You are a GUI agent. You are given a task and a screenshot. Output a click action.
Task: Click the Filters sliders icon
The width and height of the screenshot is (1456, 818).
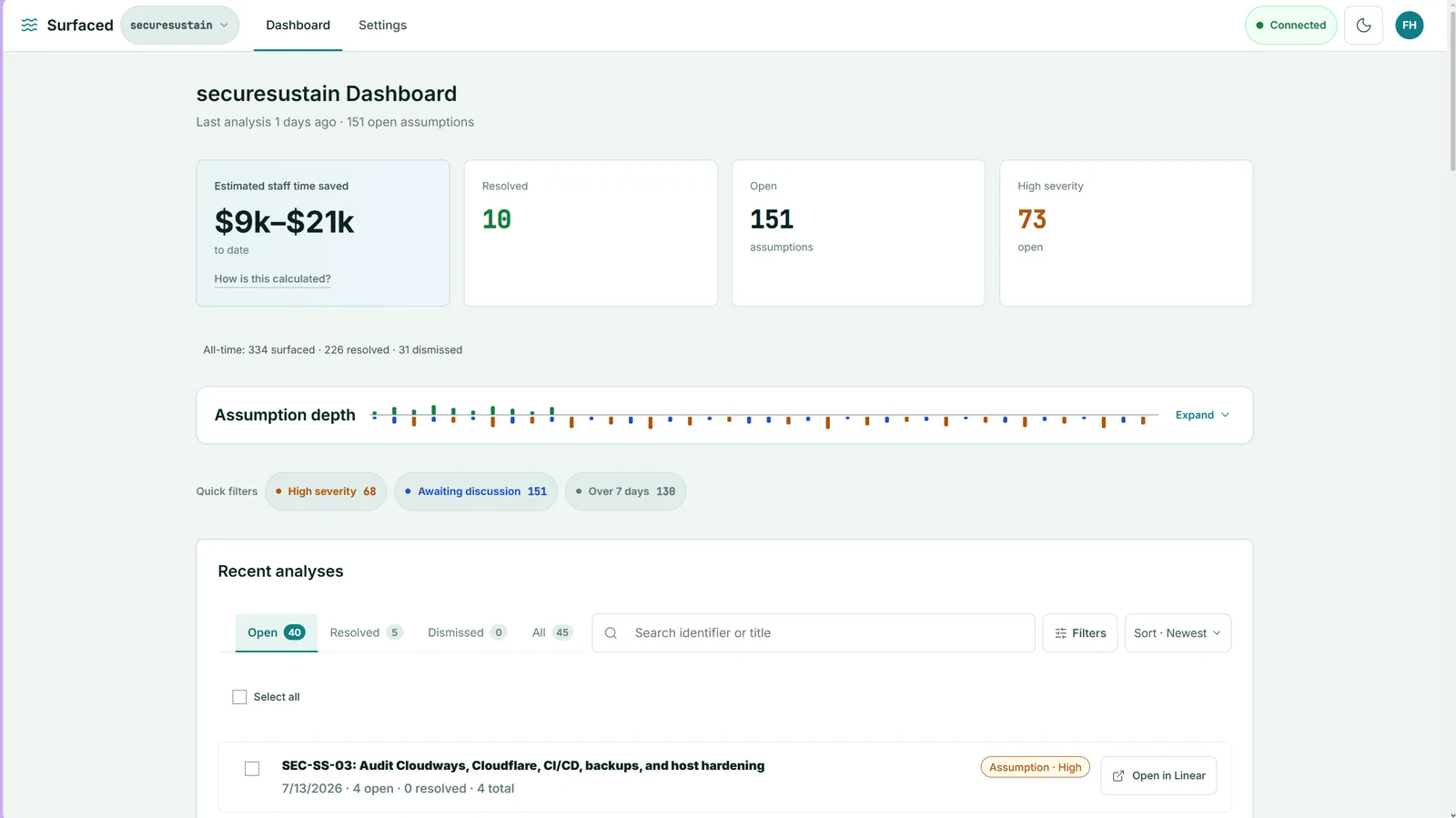[x=1060, y=633]
